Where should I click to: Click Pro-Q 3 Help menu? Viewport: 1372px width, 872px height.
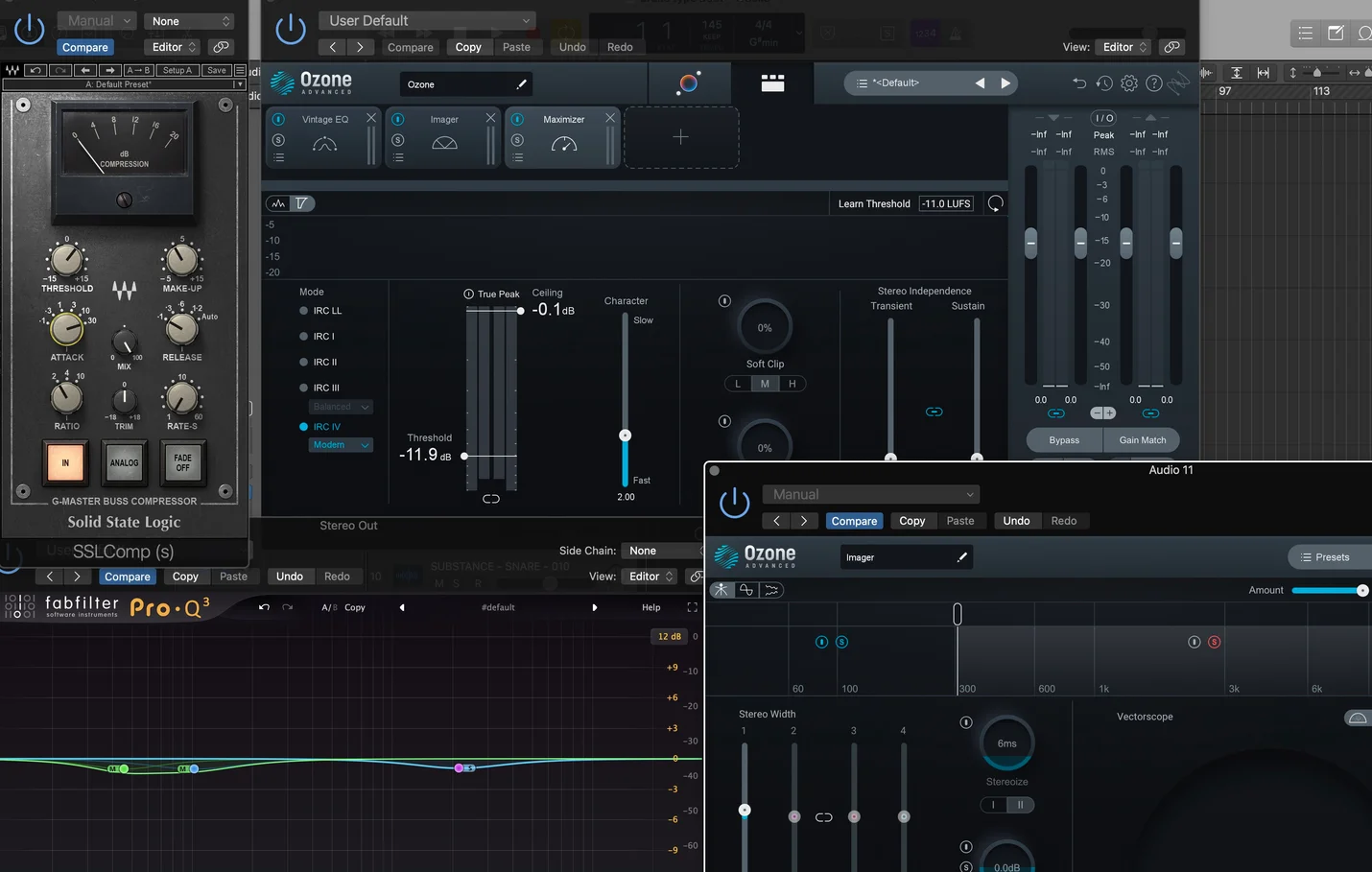coord(651,607)
